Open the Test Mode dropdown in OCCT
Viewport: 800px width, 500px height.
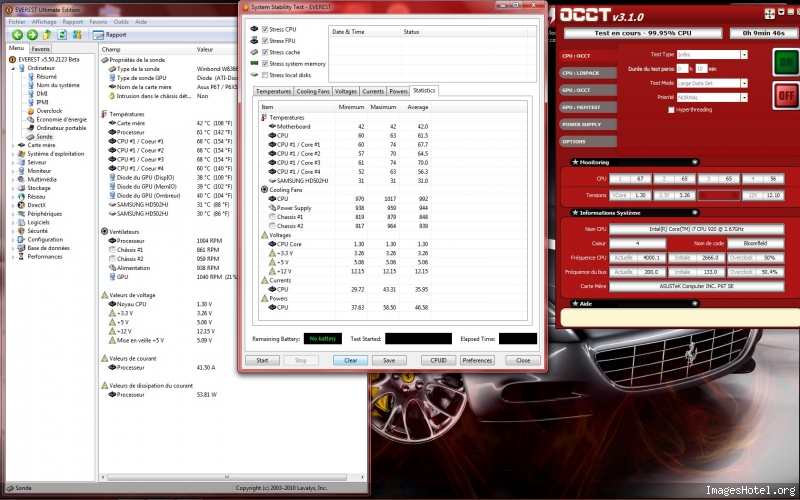point(743,82)
